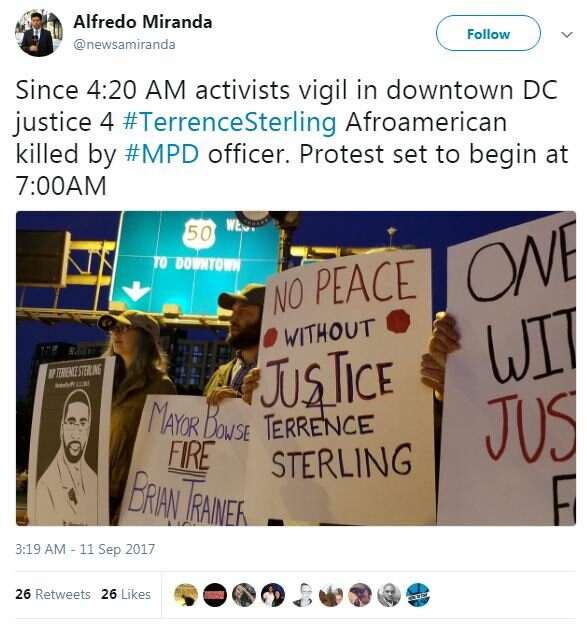Click the seventh liker avatar with hat

pos(360,595)
